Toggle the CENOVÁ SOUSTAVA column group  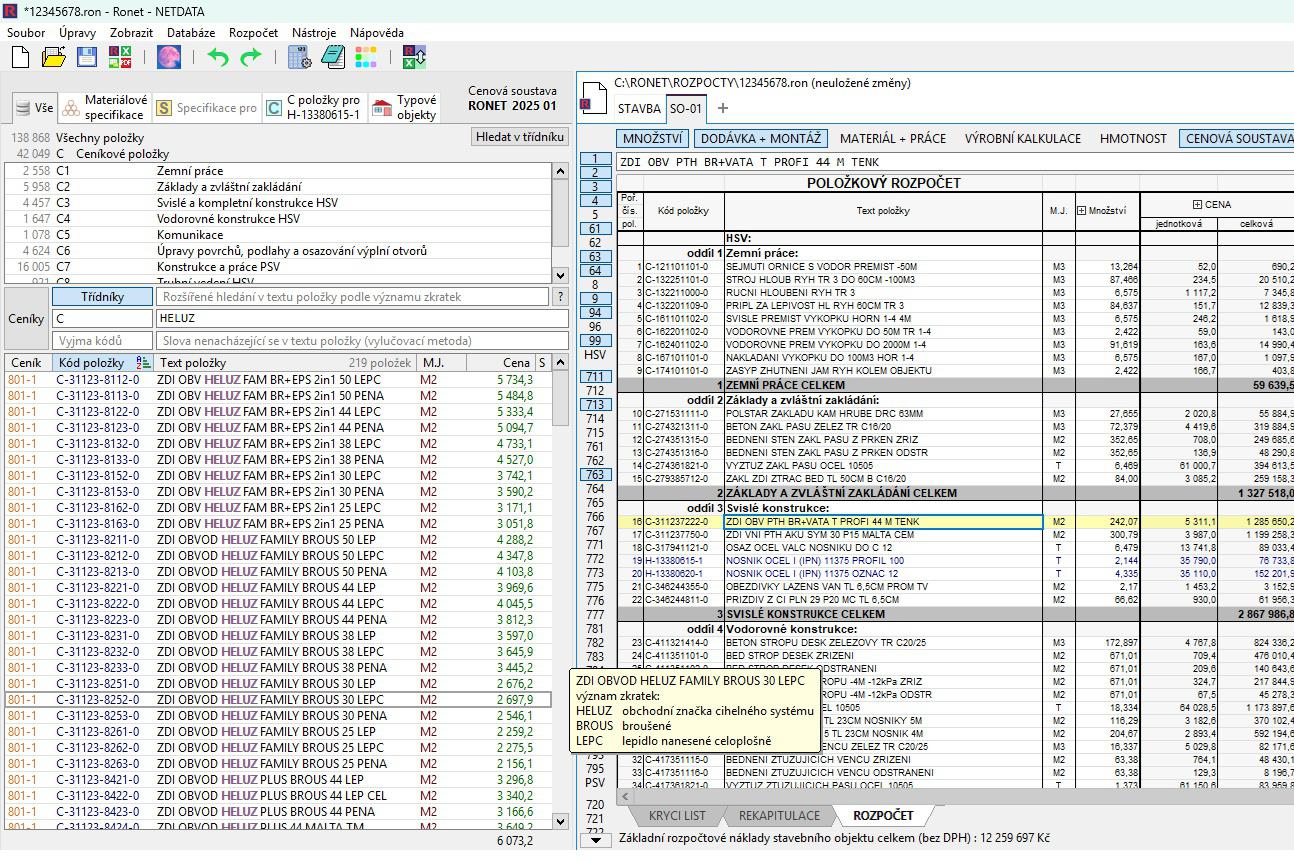tap(1237, 139)
